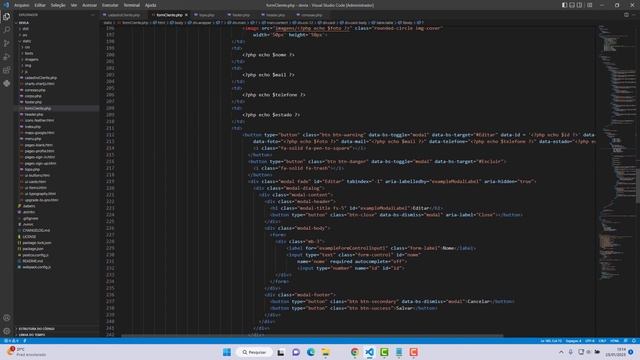Open the Editar menu

click(40, 5)
